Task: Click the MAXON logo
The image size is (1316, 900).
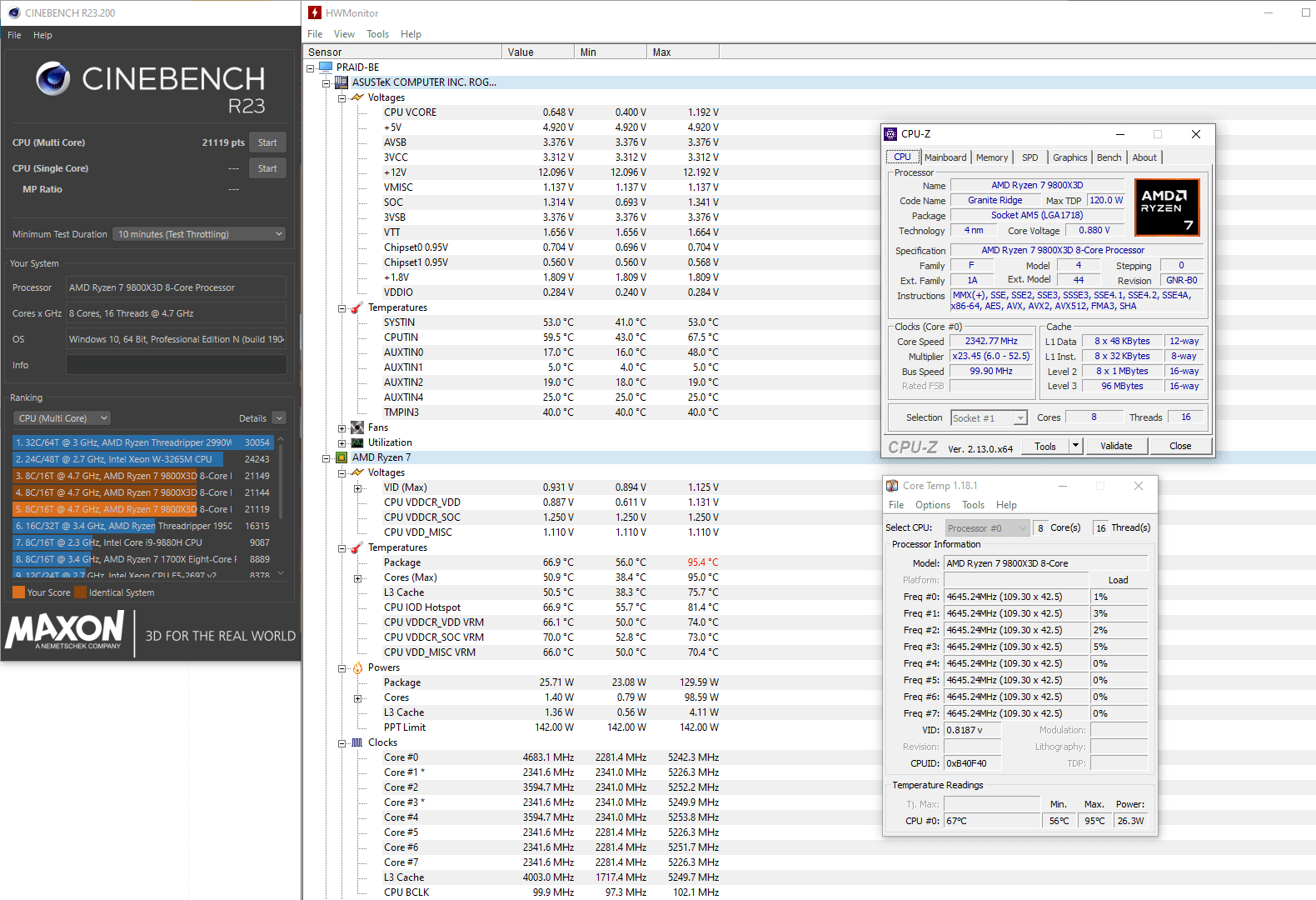Action: [65, 630]
